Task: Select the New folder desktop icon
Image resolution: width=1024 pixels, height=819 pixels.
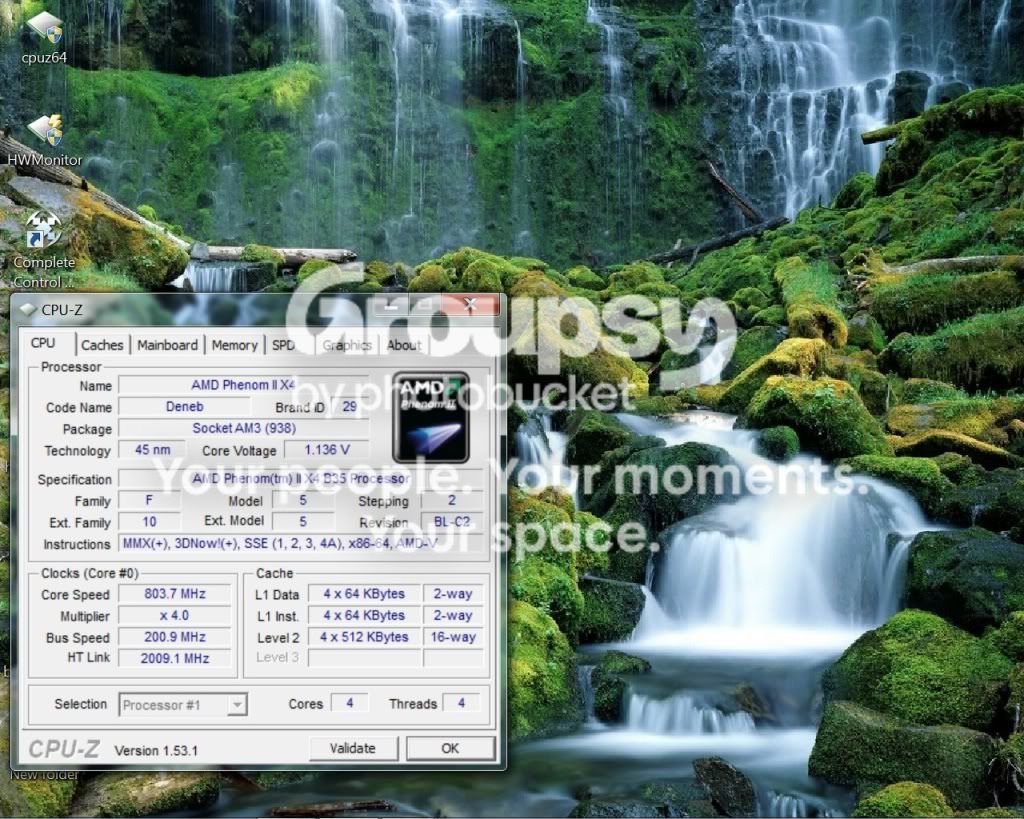Action: click(44, 775)
